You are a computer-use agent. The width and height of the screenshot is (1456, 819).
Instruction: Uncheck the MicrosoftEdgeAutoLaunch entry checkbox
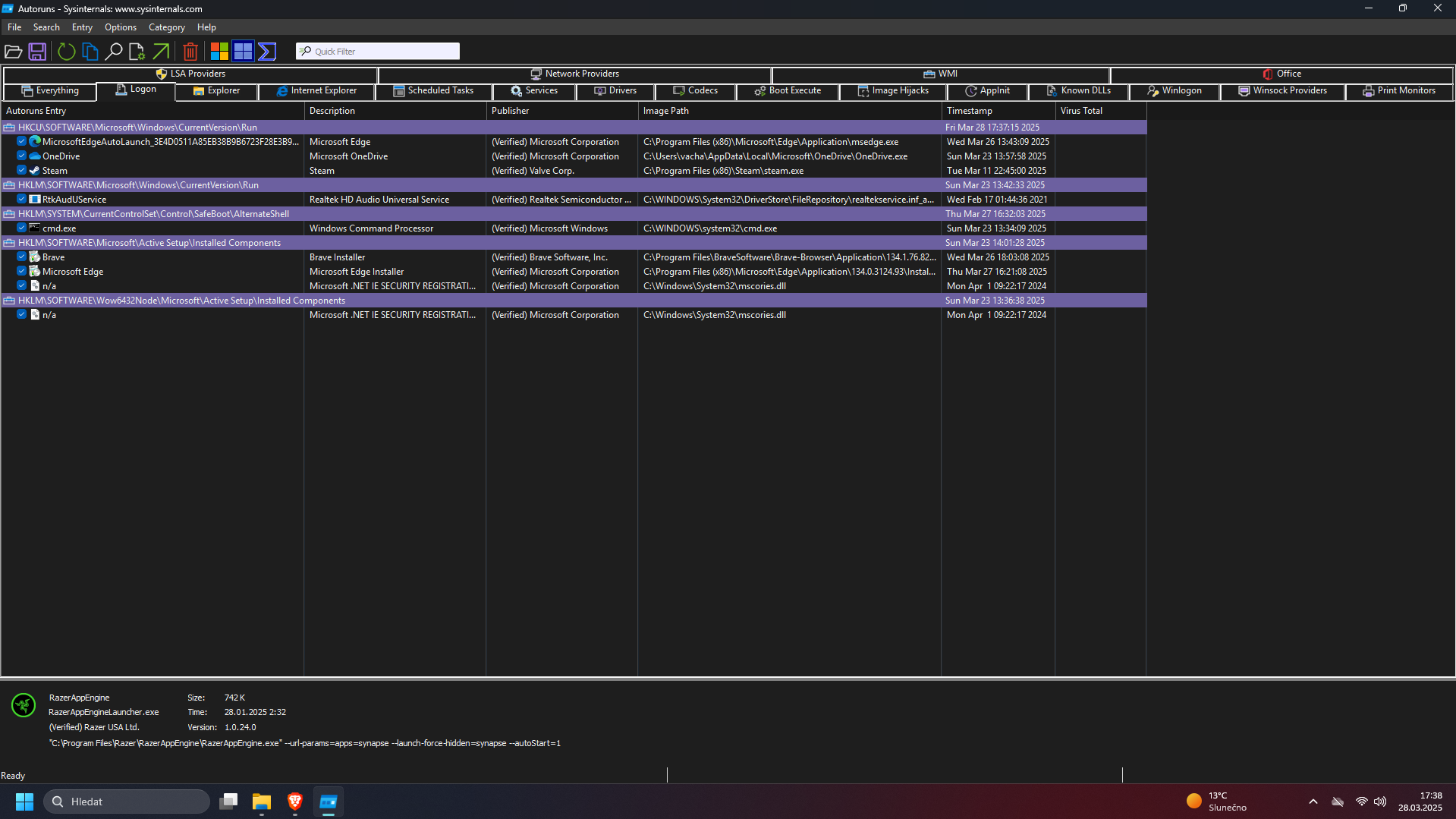22,142
